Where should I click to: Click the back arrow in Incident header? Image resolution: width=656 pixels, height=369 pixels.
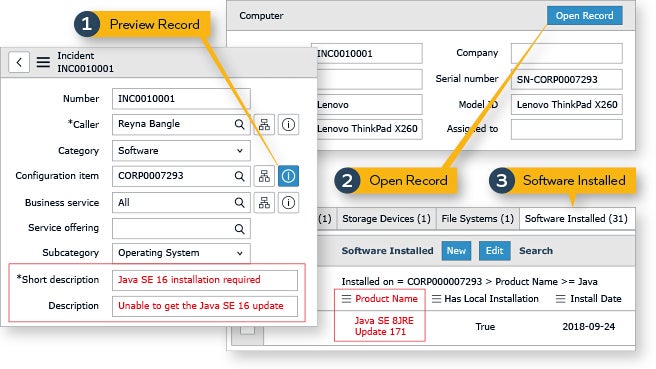pyautogui.click(x=19, y=62)
